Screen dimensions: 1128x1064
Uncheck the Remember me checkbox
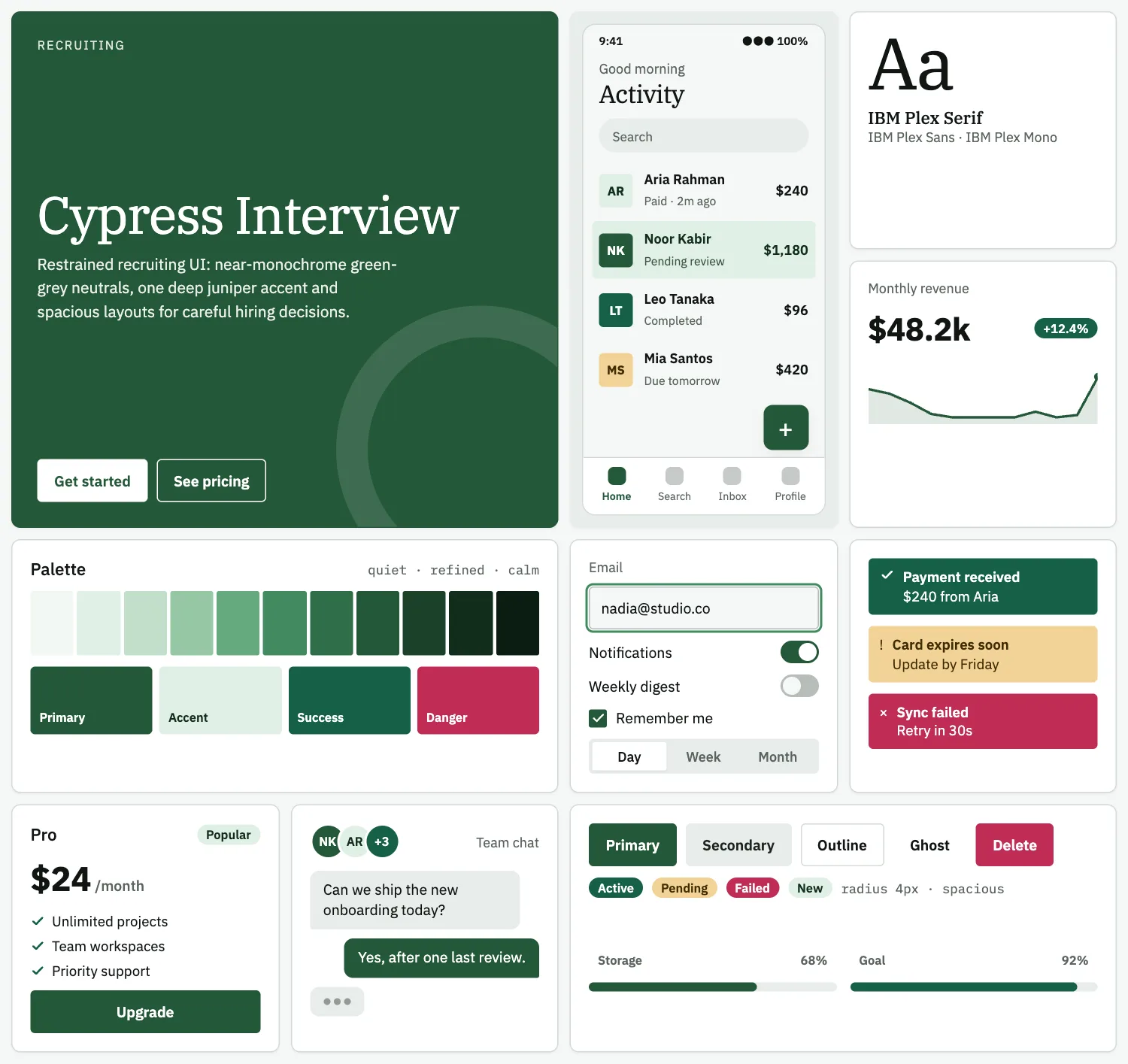pyautogui.click(x=598, y=718)
